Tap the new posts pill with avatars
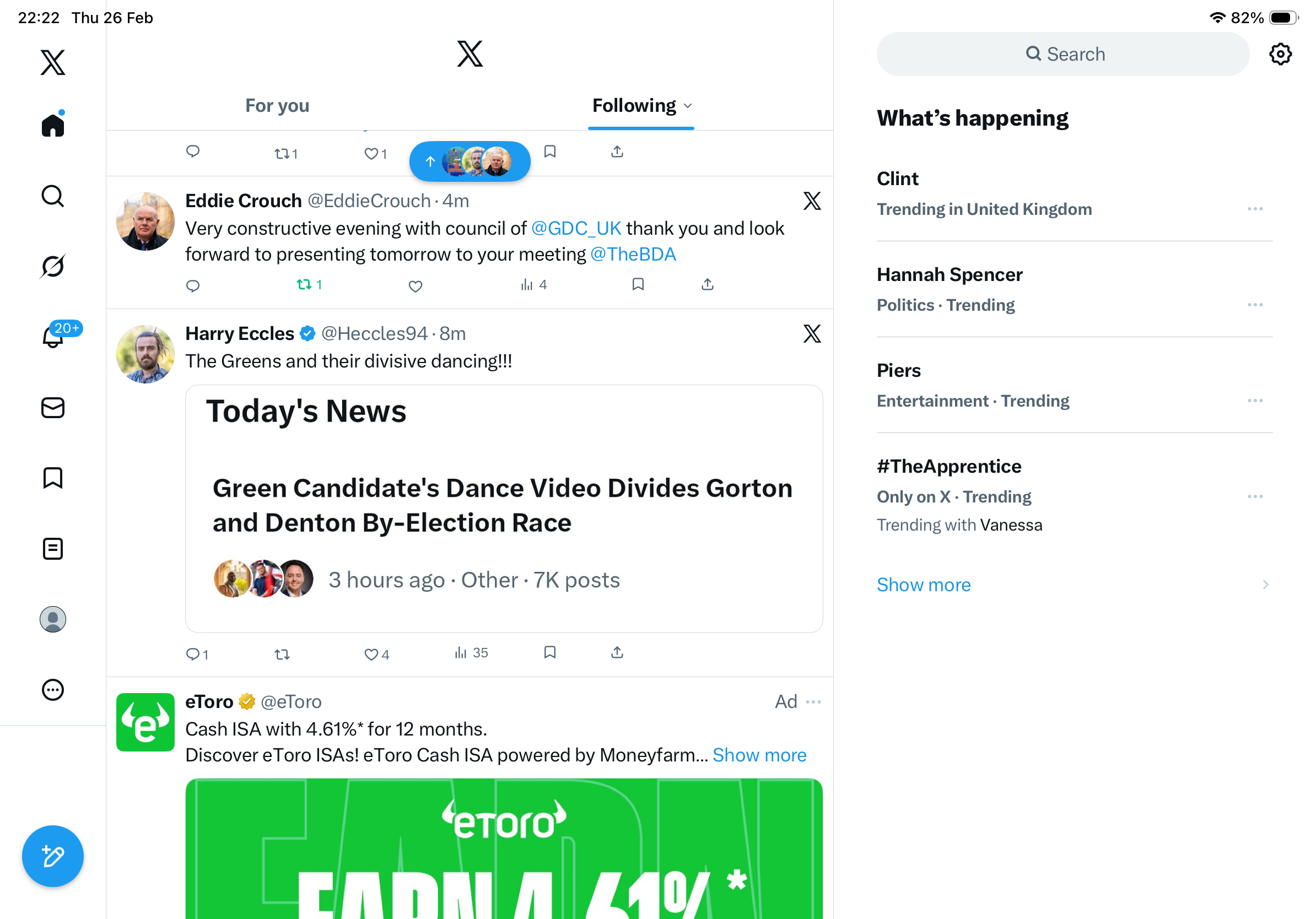Image resolution: width=1316 pixels, height=919 pixels. (470, 161)
